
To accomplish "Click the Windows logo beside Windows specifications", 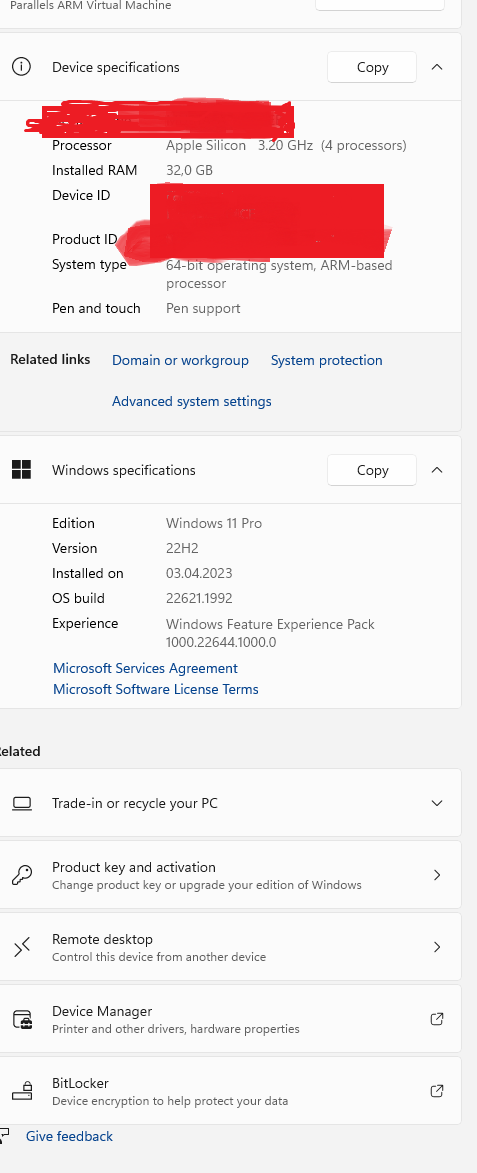I will [x=22, y=470].
